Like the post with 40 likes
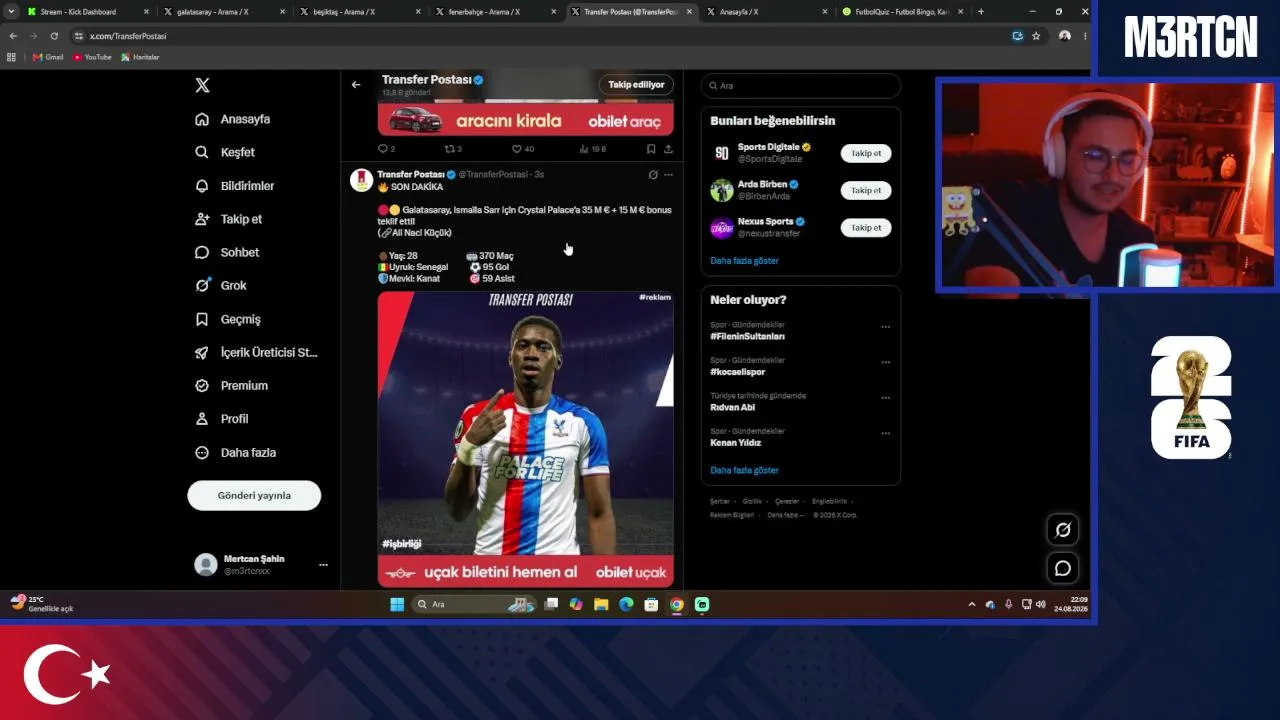 tap(522, 149)
